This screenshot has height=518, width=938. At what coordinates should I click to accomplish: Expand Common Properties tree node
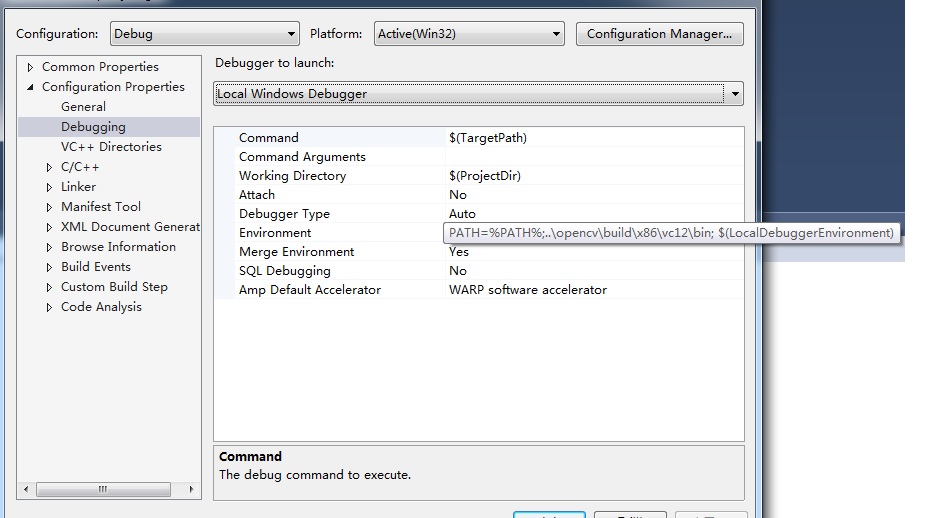(30, 68)
